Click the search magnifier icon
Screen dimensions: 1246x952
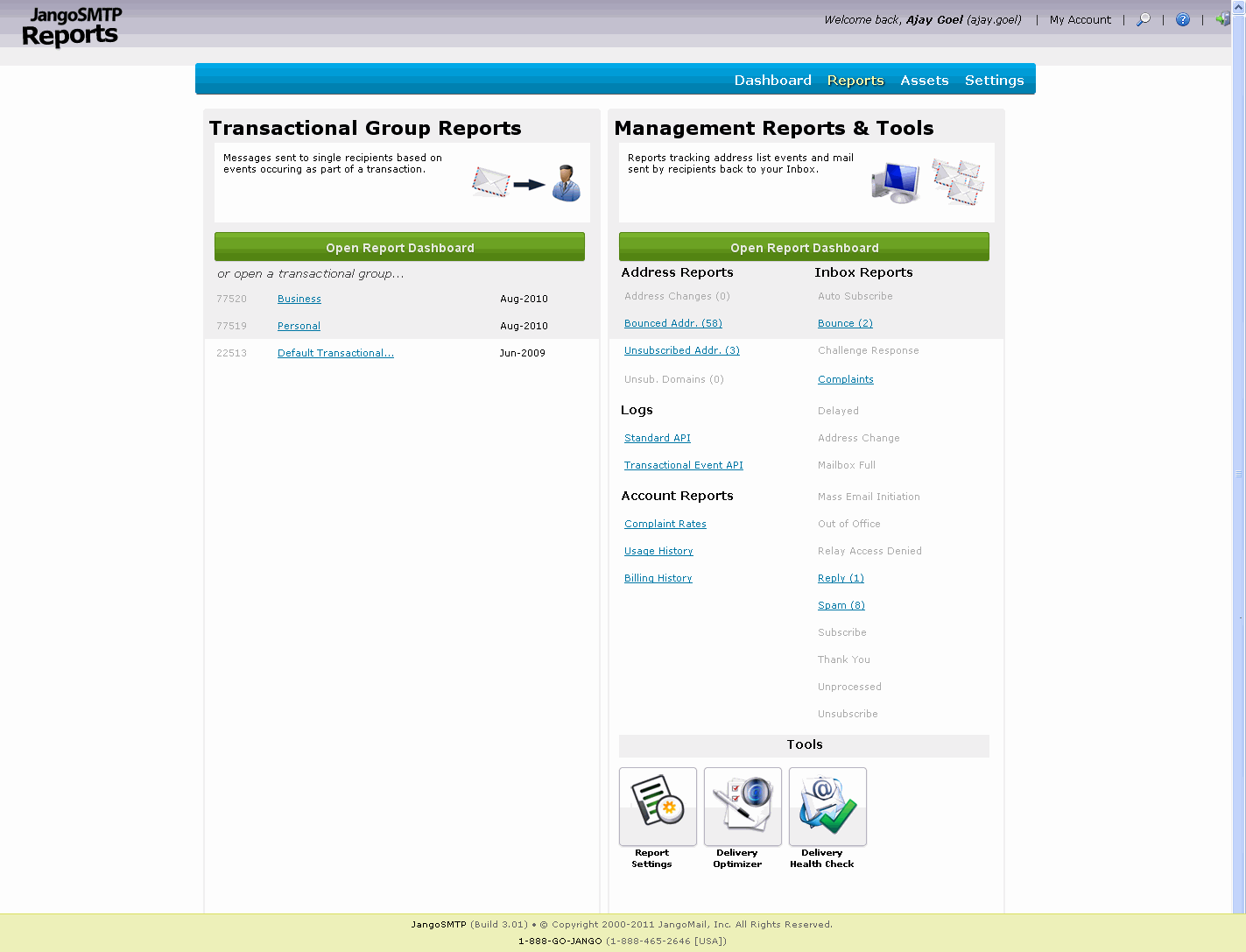[1144, 19]
